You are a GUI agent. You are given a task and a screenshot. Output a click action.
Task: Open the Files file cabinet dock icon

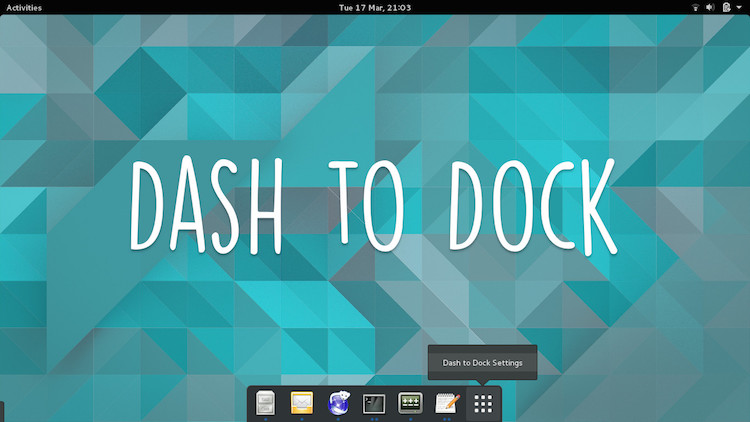[266, 403]
